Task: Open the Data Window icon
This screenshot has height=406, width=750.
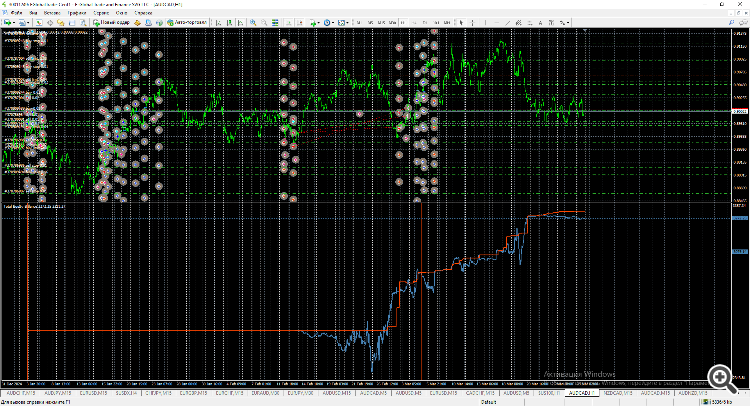Action: click(x=50, y=22)
